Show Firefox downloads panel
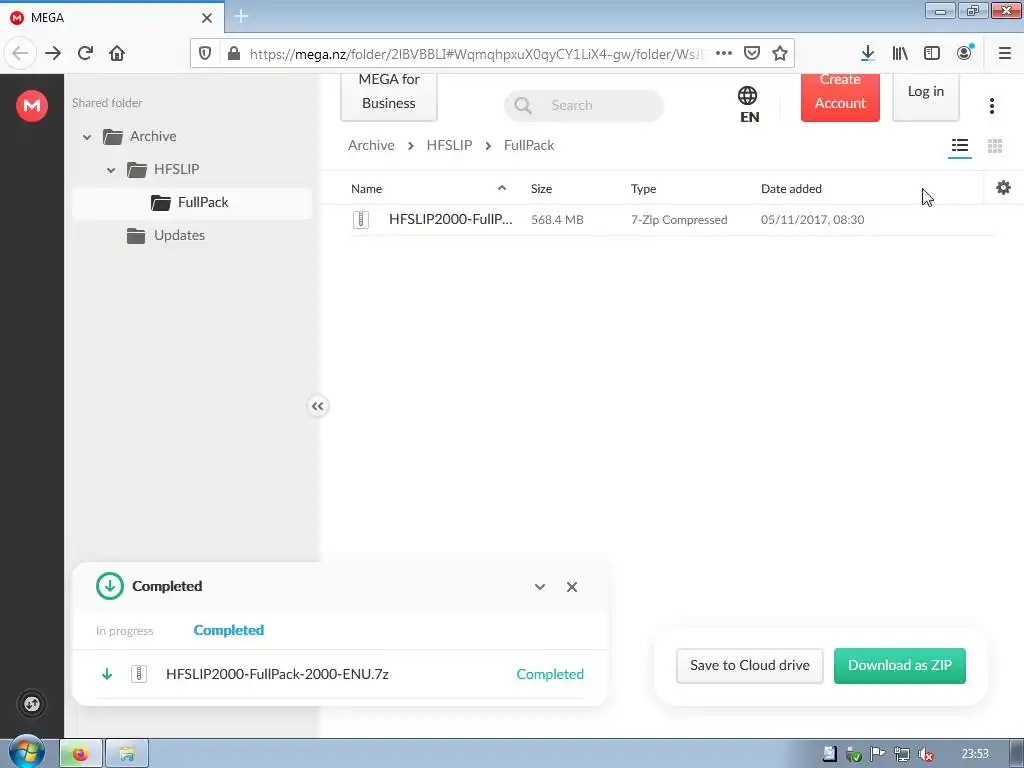The height and width of the screenshot is (768, 1024). point(867,54)
